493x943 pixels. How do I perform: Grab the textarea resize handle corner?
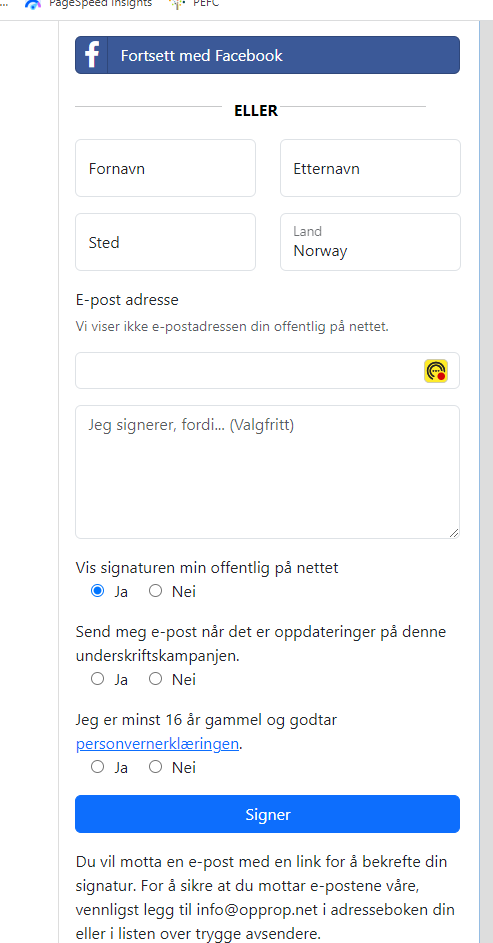[x=454, y=533]
